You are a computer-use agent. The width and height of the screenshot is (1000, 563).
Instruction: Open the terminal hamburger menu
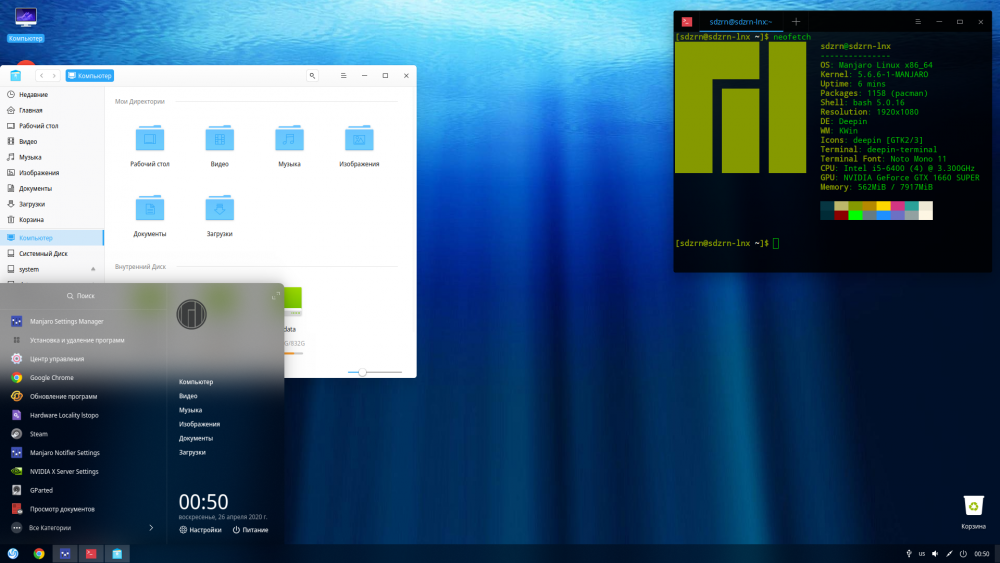tap(918, 21)
